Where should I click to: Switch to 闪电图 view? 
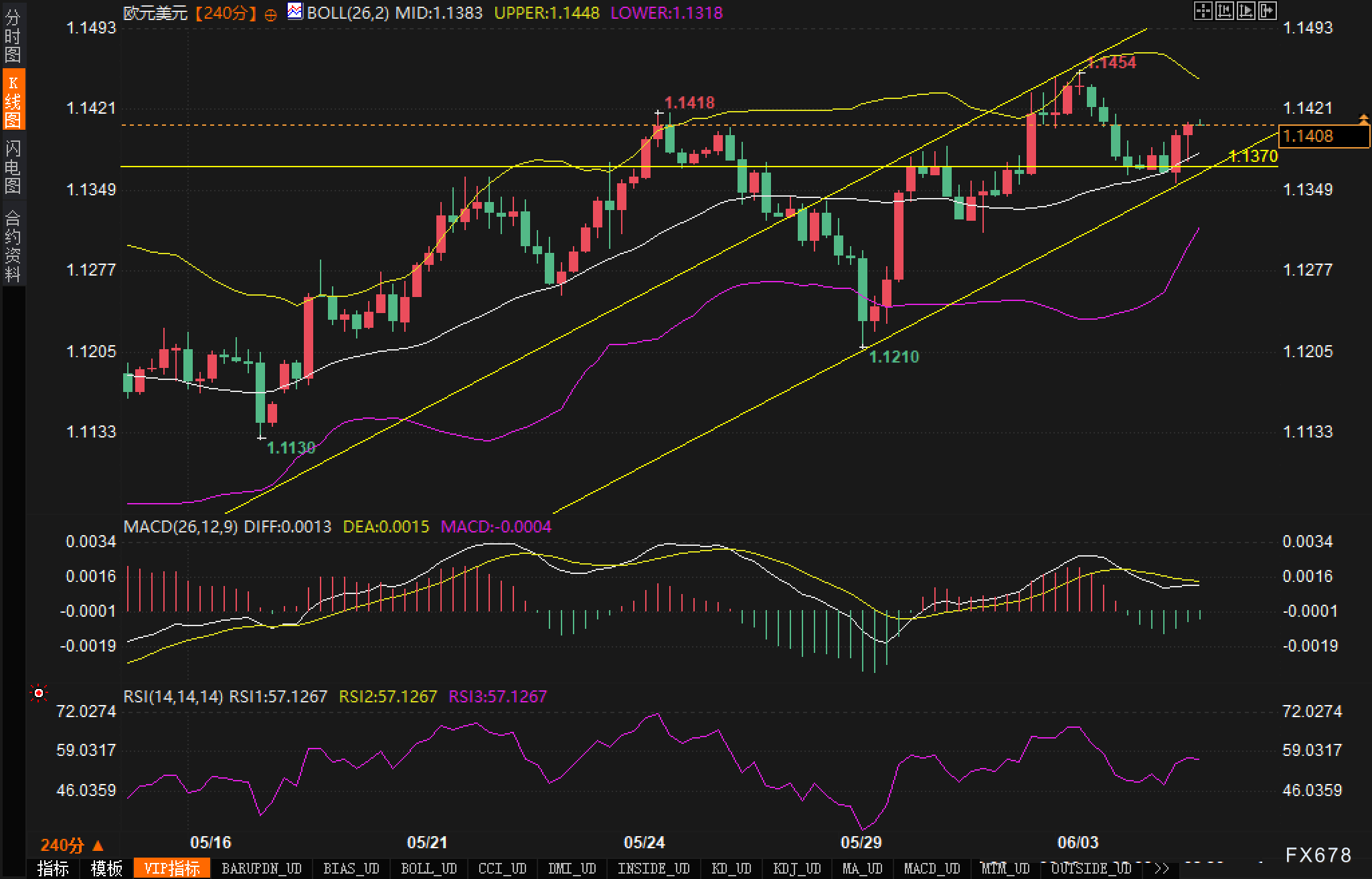[12, 166]
